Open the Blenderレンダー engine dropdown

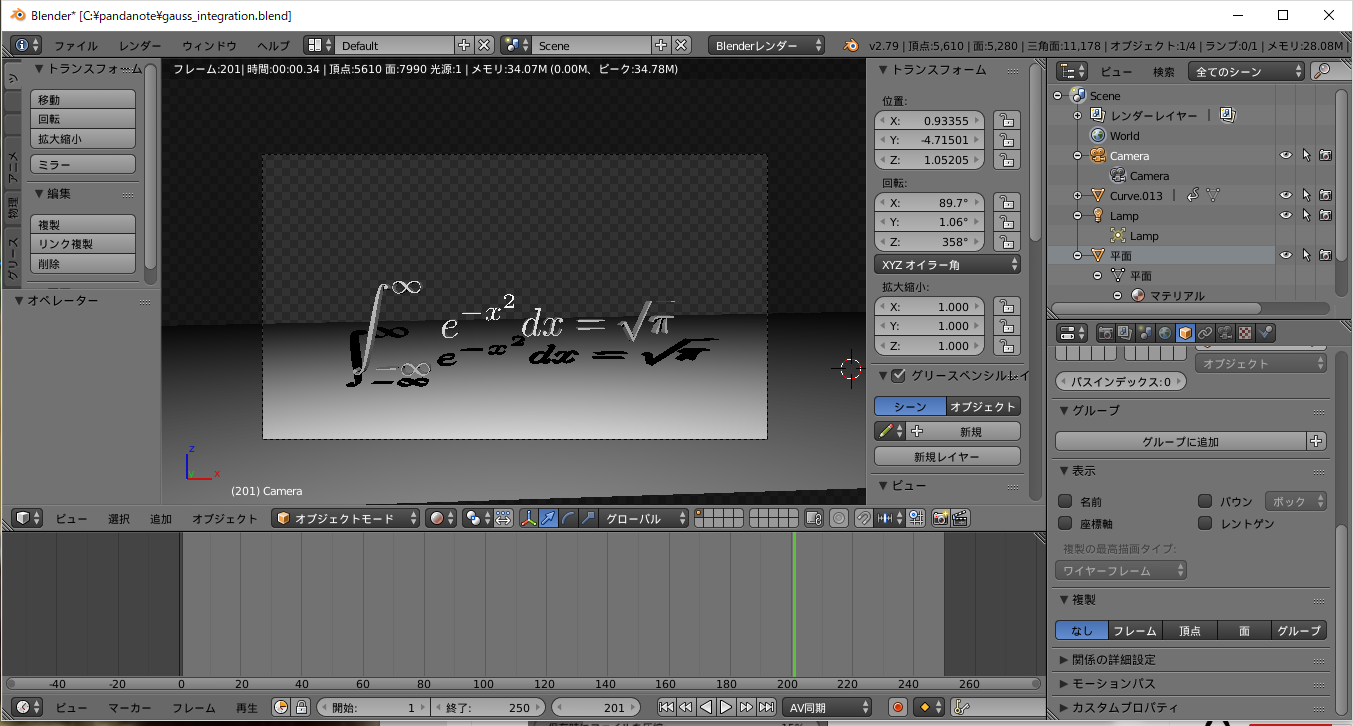pyautogui.click(x=767, y=45)
